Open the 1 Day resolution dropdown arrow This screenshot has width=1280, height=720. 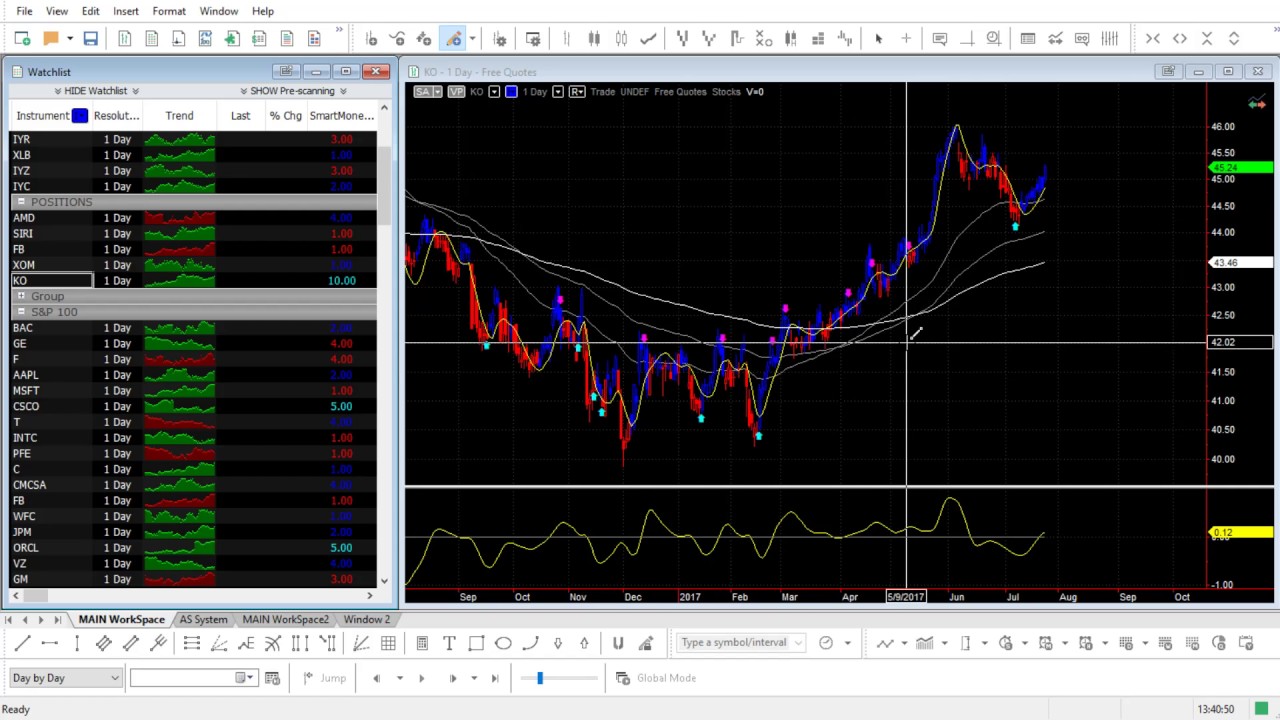click(x=558, y=92)
